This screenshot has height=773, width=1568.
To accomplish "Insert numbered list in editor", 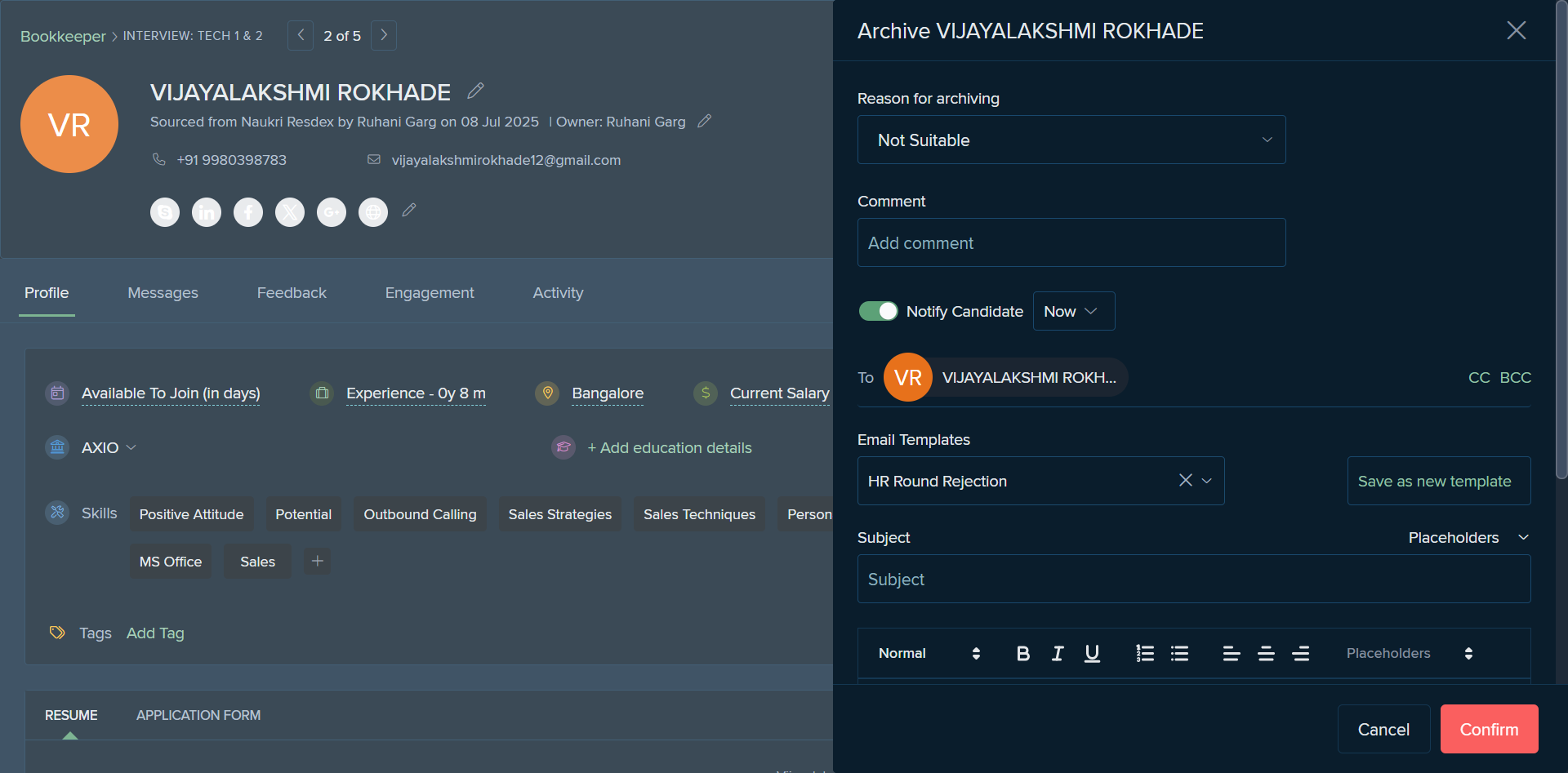I will click(x=1145, y=653).
